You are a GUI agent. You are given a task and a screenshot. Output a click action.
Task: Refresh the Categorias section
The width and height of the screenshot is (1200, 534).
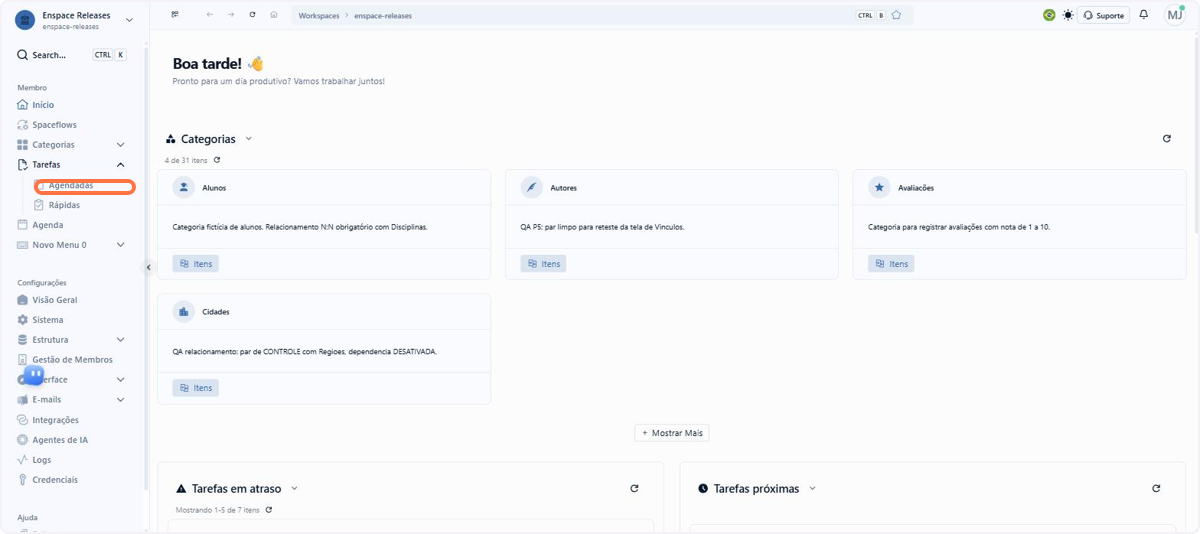coord(1166,139)
